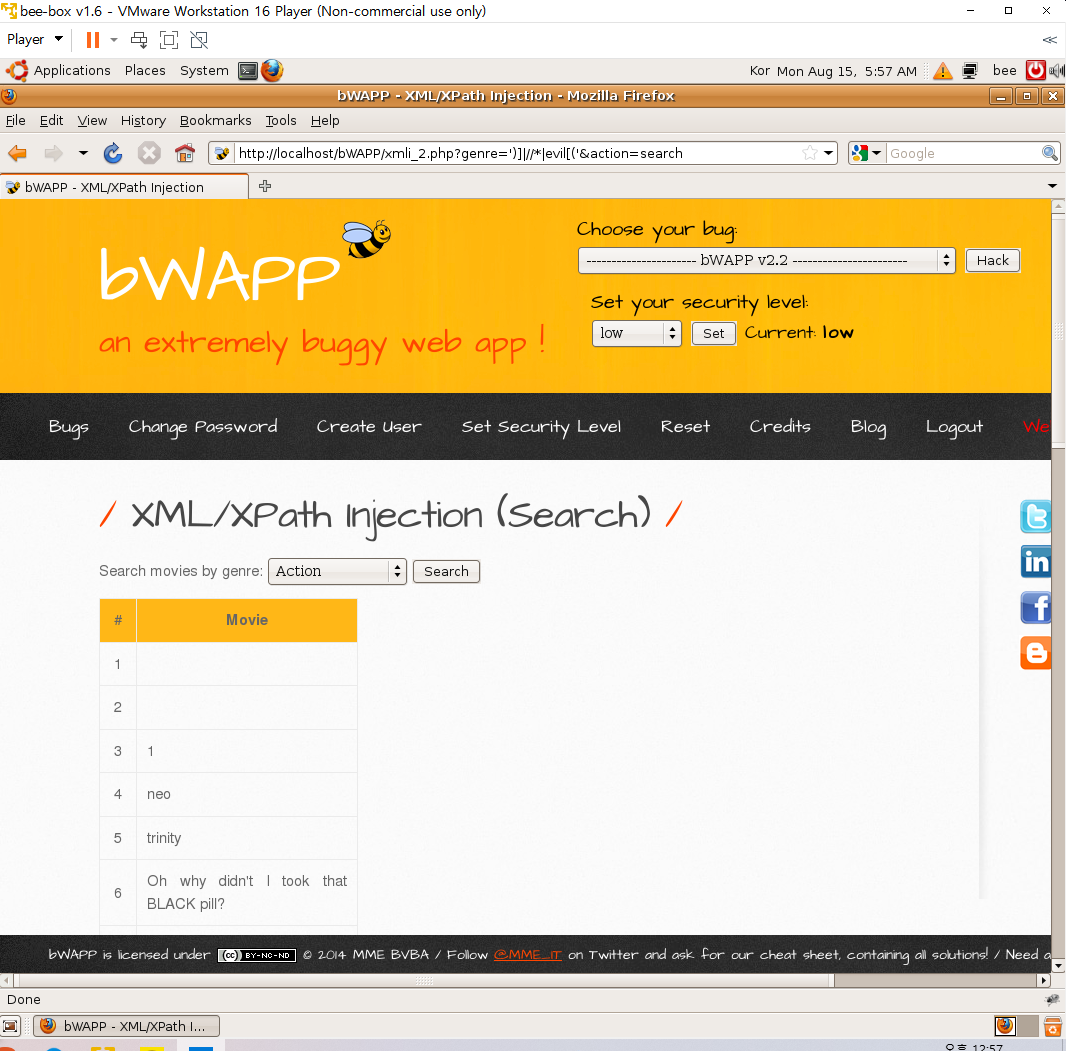This screenshot has height=1051, width=1066.
Task: Go to the Firefox home page
Action: coord(184,153)
